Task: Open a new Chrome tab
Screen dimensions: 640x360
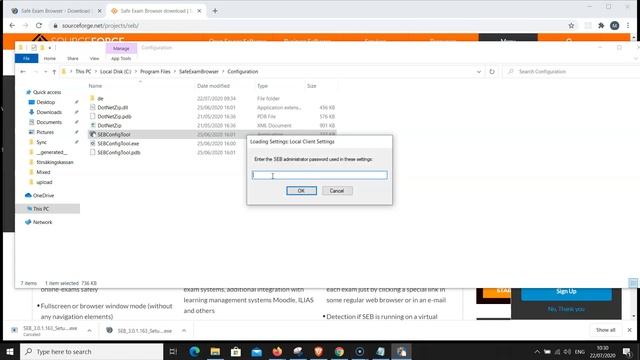Action: 215,11
